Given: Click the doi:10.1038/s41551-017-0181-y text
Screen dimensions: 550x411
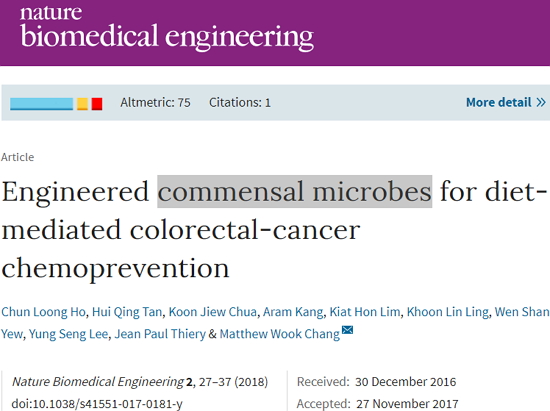Looking at the screenshot, I should pos(97,404).
